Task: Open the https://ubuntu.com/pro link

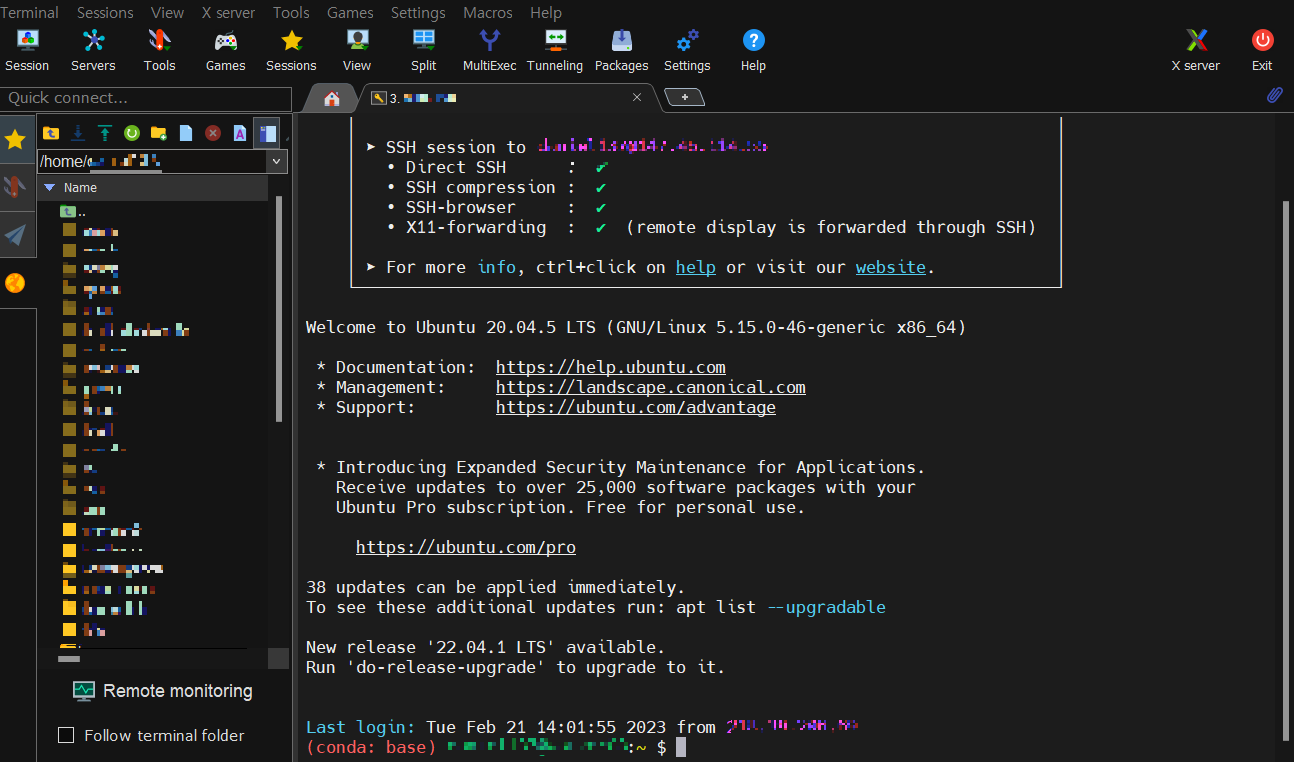Action: pyautogui.click(x=466, y=547)
